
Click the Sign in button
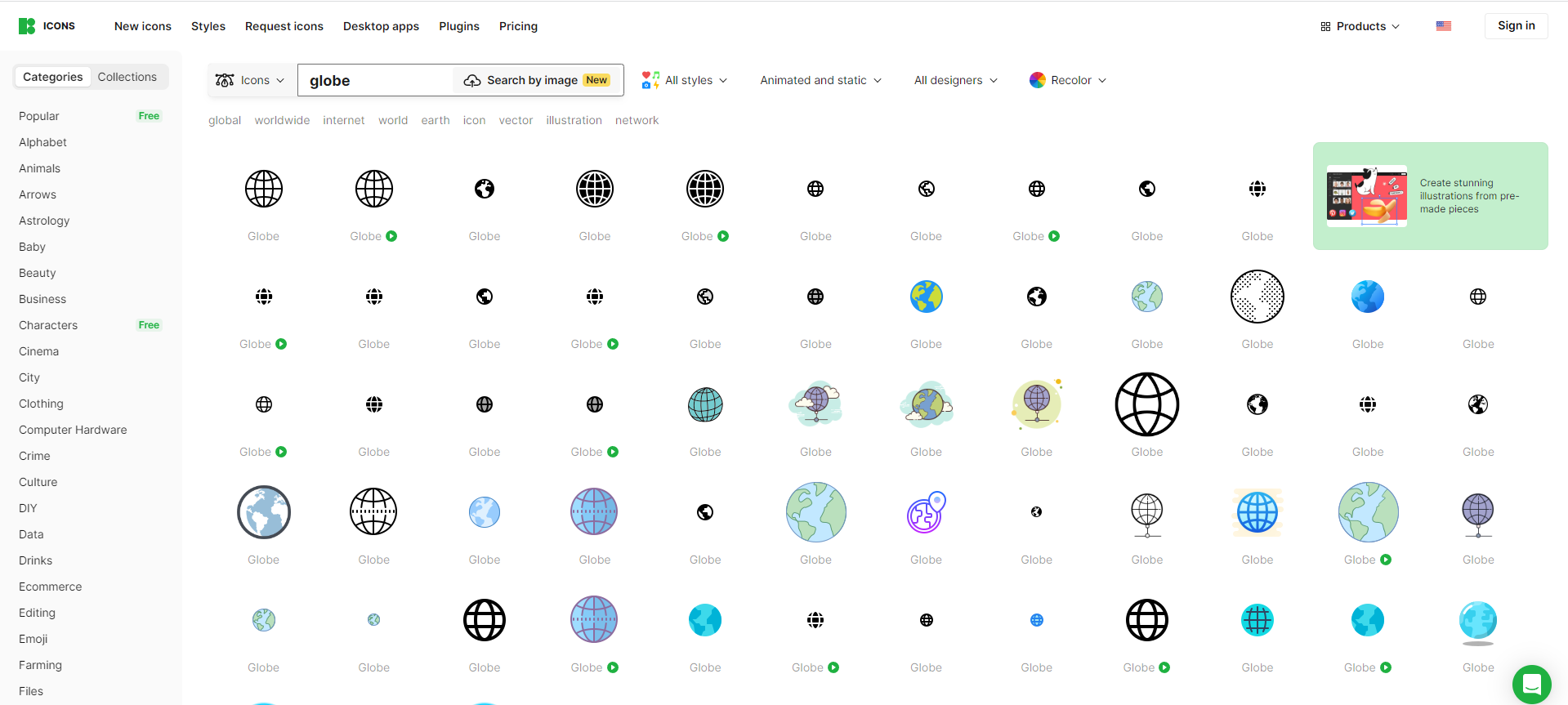[1516, 26]
